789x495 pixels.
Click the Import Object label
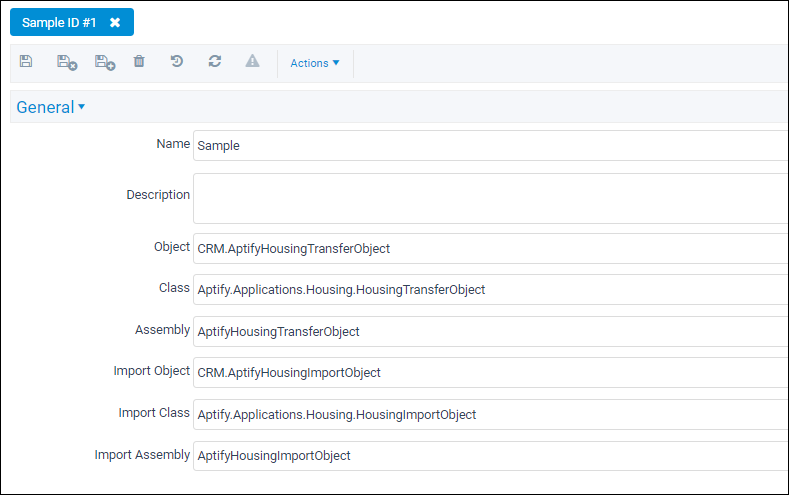coord(151,371)
